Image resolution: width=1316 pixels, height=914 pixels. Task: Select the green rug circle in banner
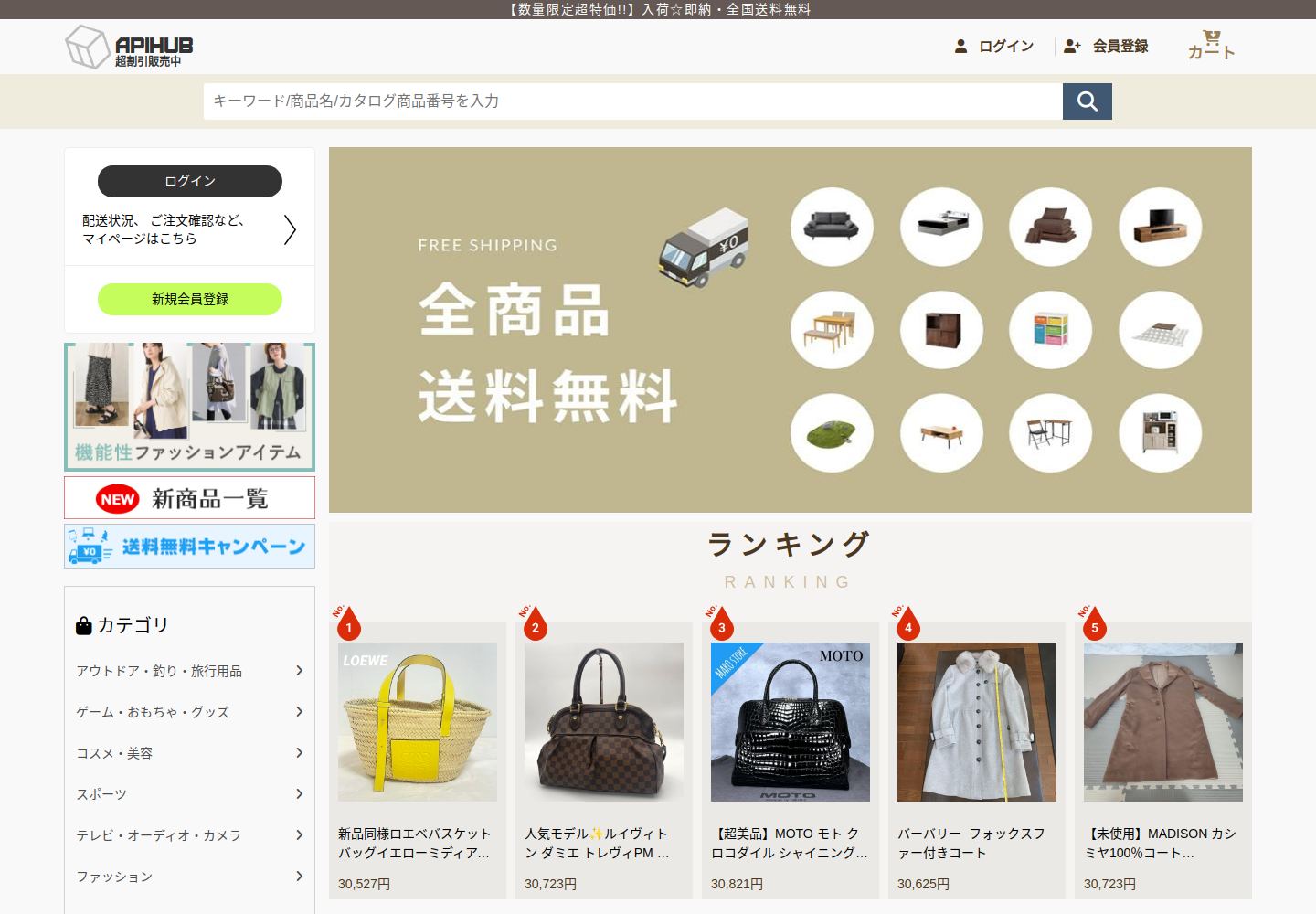832,432
